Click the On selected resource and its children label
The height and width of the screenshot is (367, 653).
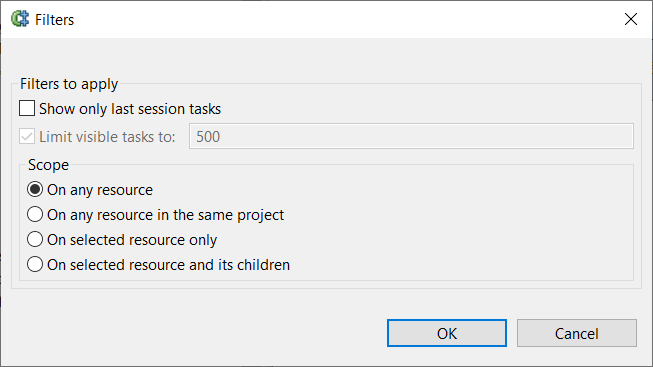tap(169, 265)
